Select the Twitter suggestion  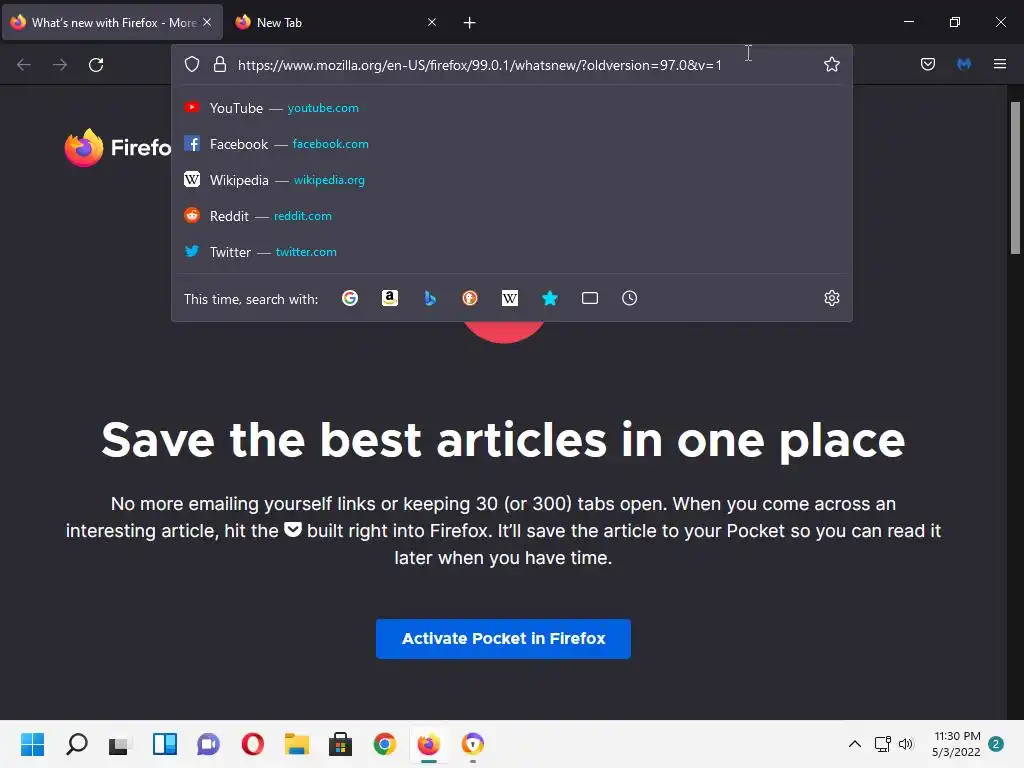[x=511, y=251]
